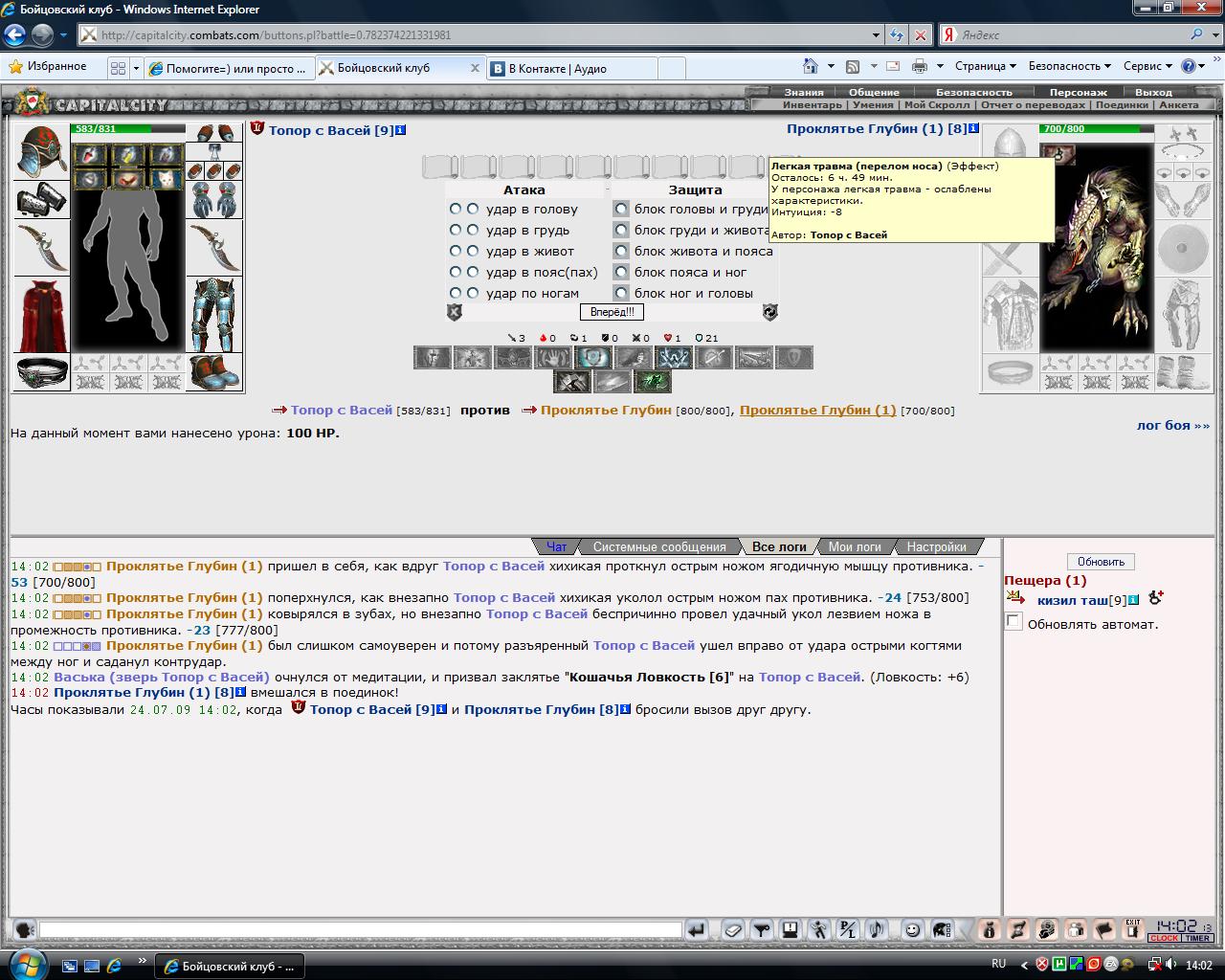Expand the quick tabs list dropdown
Viewport: 1225px width, 980px height.
tap(136, 68)
